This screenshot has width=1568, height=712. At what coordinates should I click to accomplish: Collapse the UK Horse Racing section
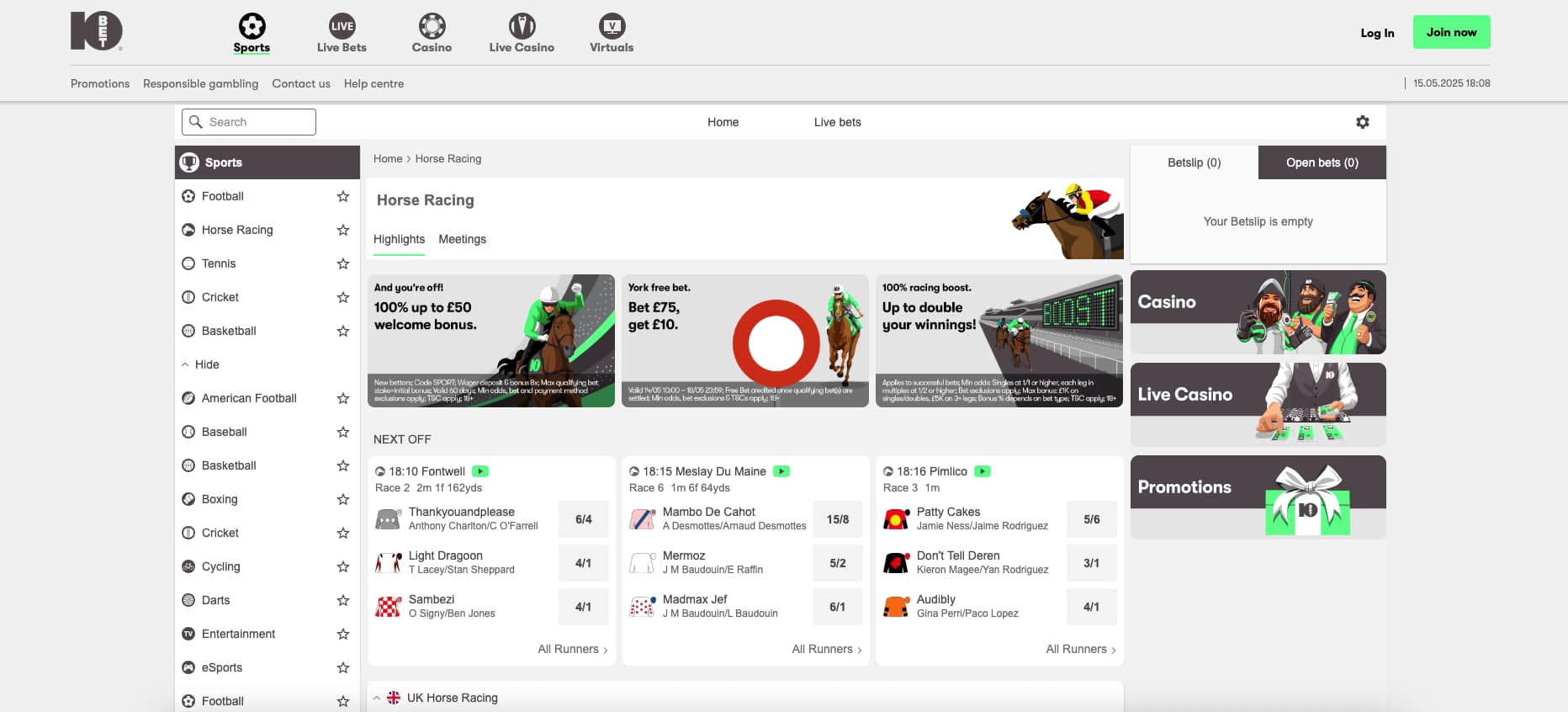pos(377,698)
